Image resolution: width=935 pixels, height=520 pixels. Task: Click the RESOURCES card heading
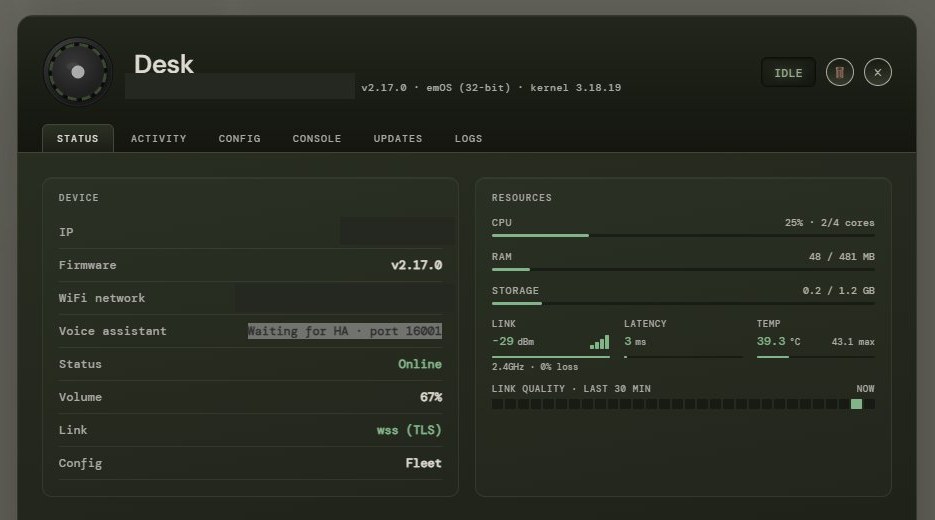point(522,197)
